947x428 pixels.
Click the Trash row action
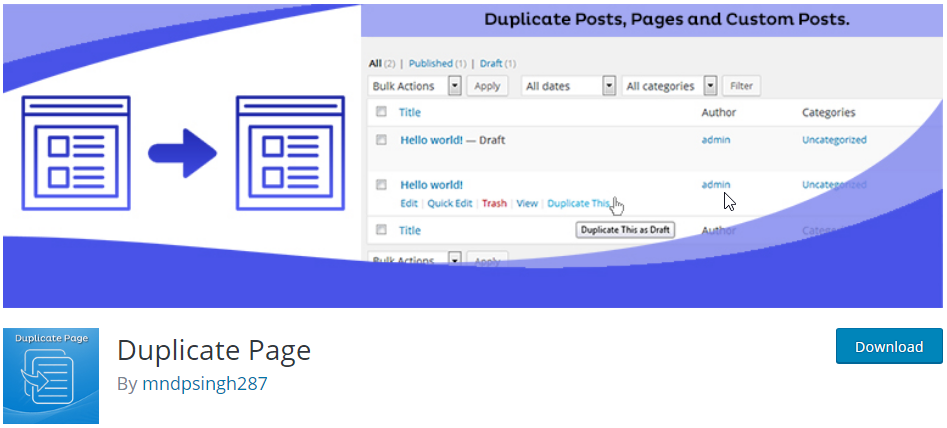[494, 203]
